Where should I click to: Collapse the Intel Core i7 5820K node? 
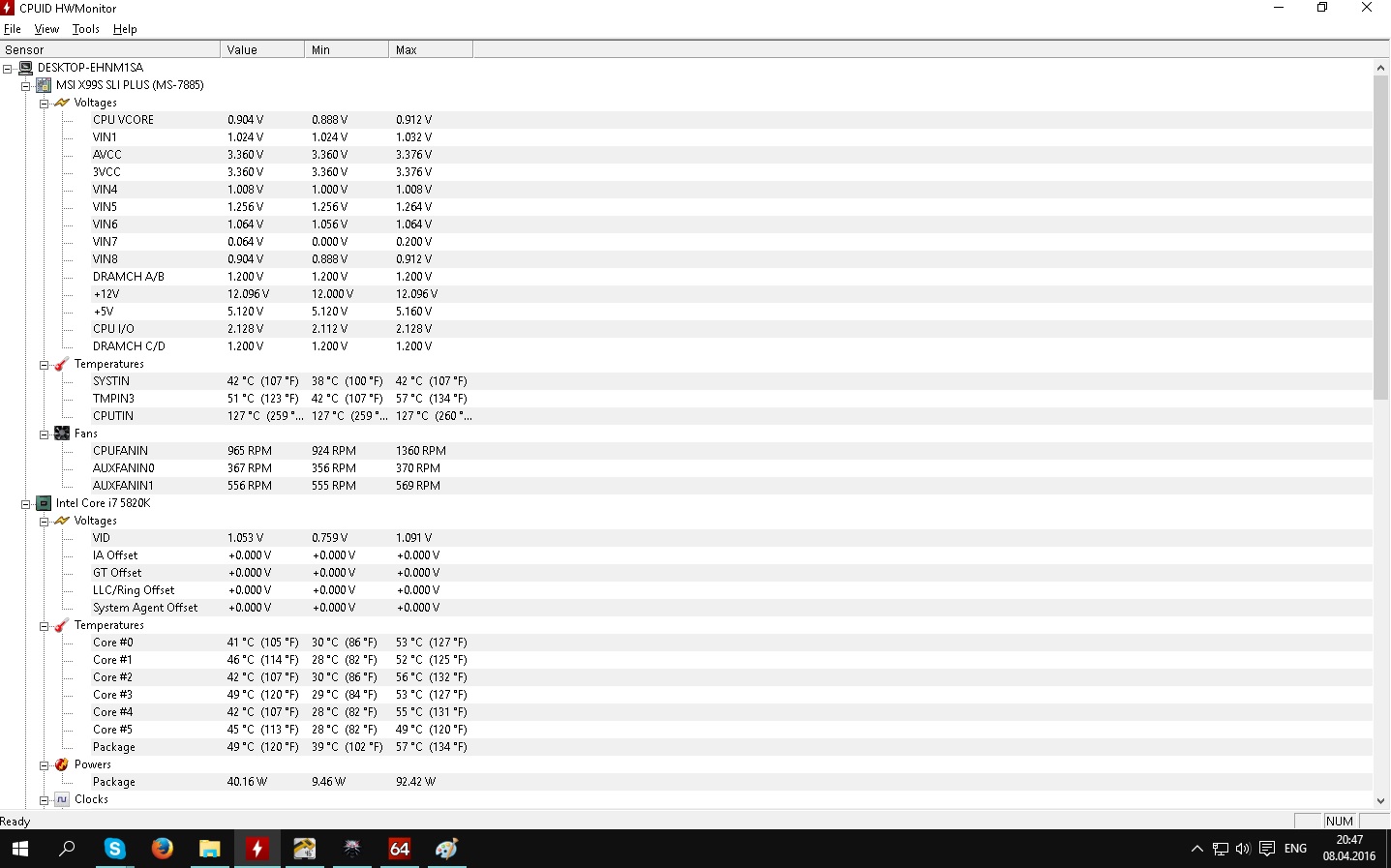click(26, 504)
